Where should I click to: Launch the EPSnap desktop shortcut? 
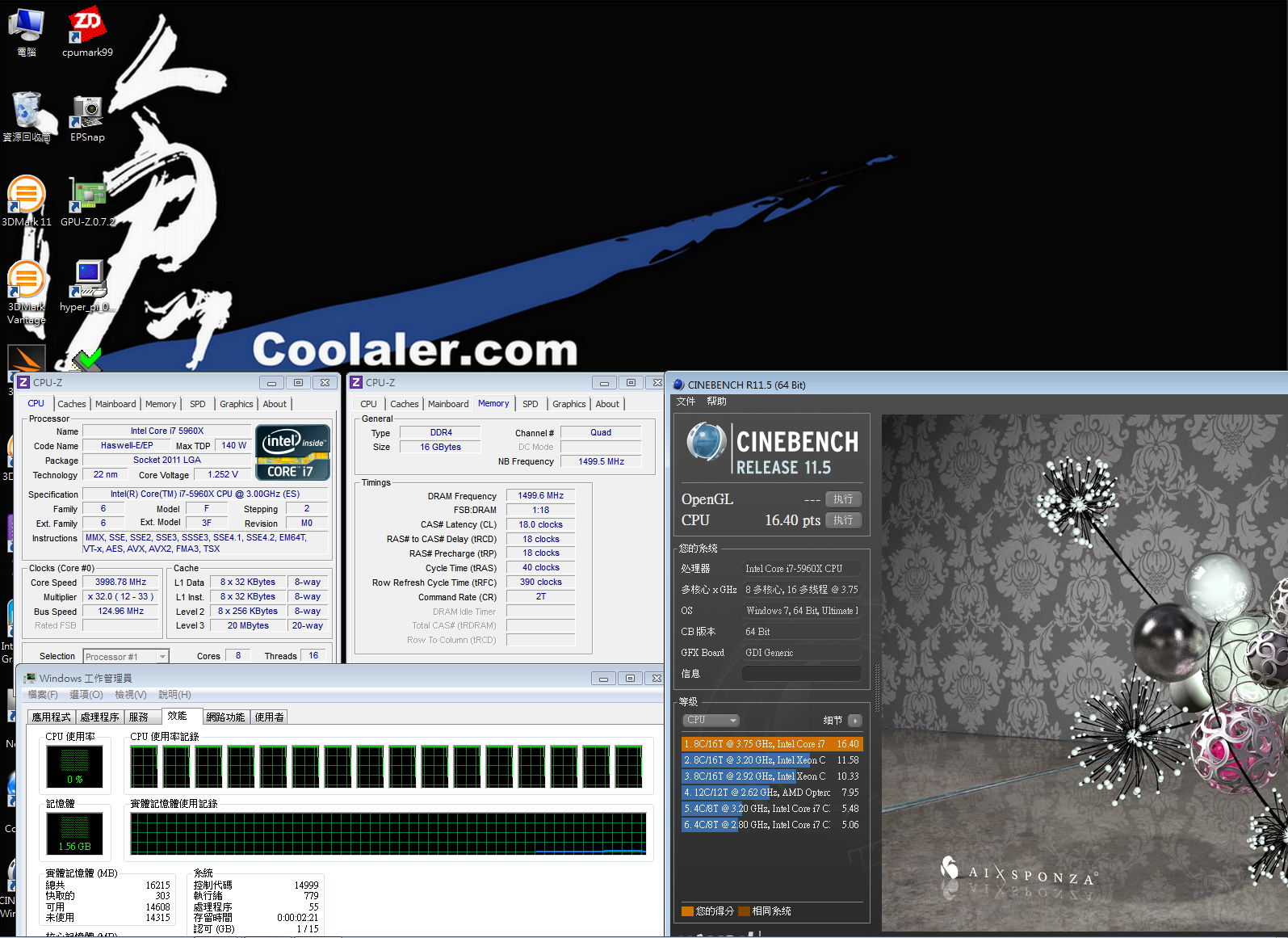(x=87, y=116)
